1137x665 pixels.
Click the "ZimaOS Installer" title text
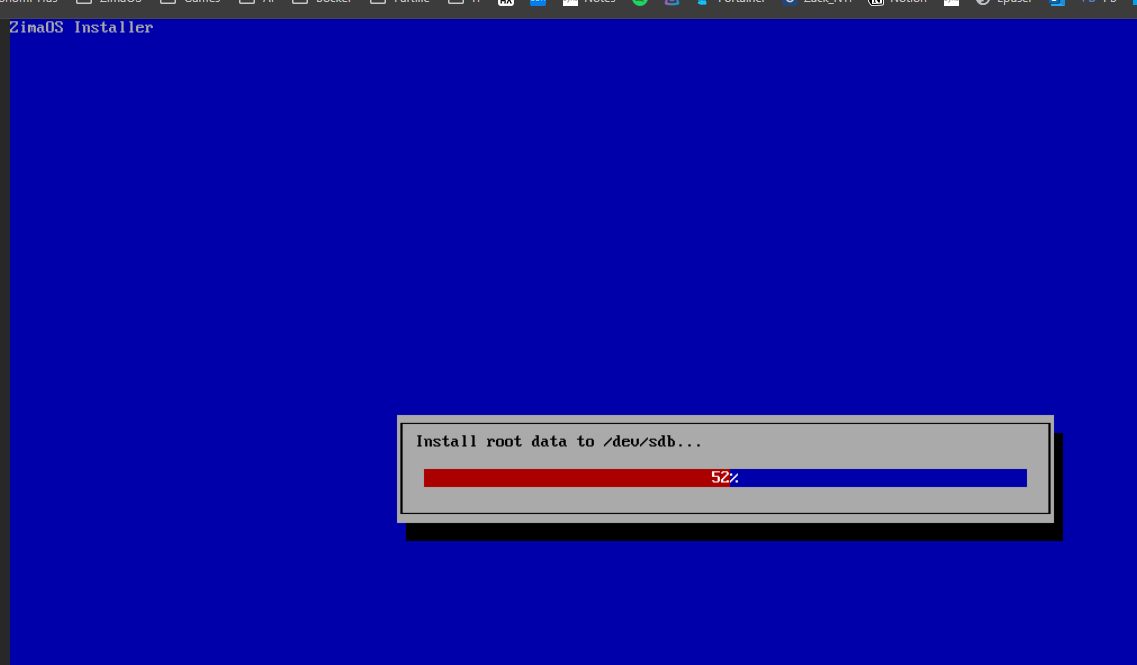(81, 28)
